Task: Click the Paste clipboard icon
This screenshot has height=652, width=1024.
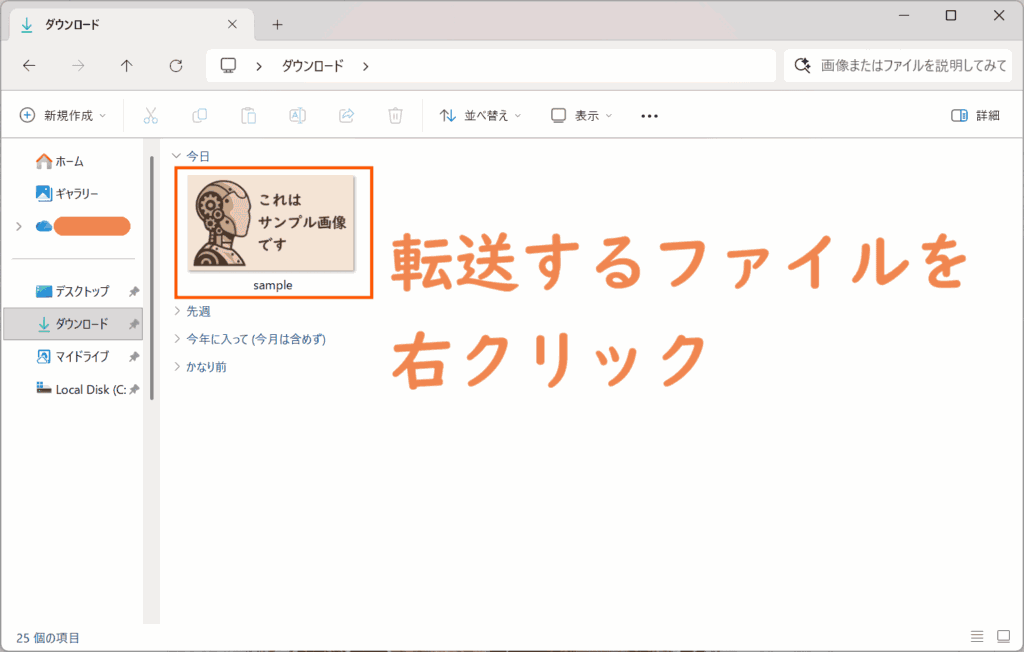Action: point(248,116)
